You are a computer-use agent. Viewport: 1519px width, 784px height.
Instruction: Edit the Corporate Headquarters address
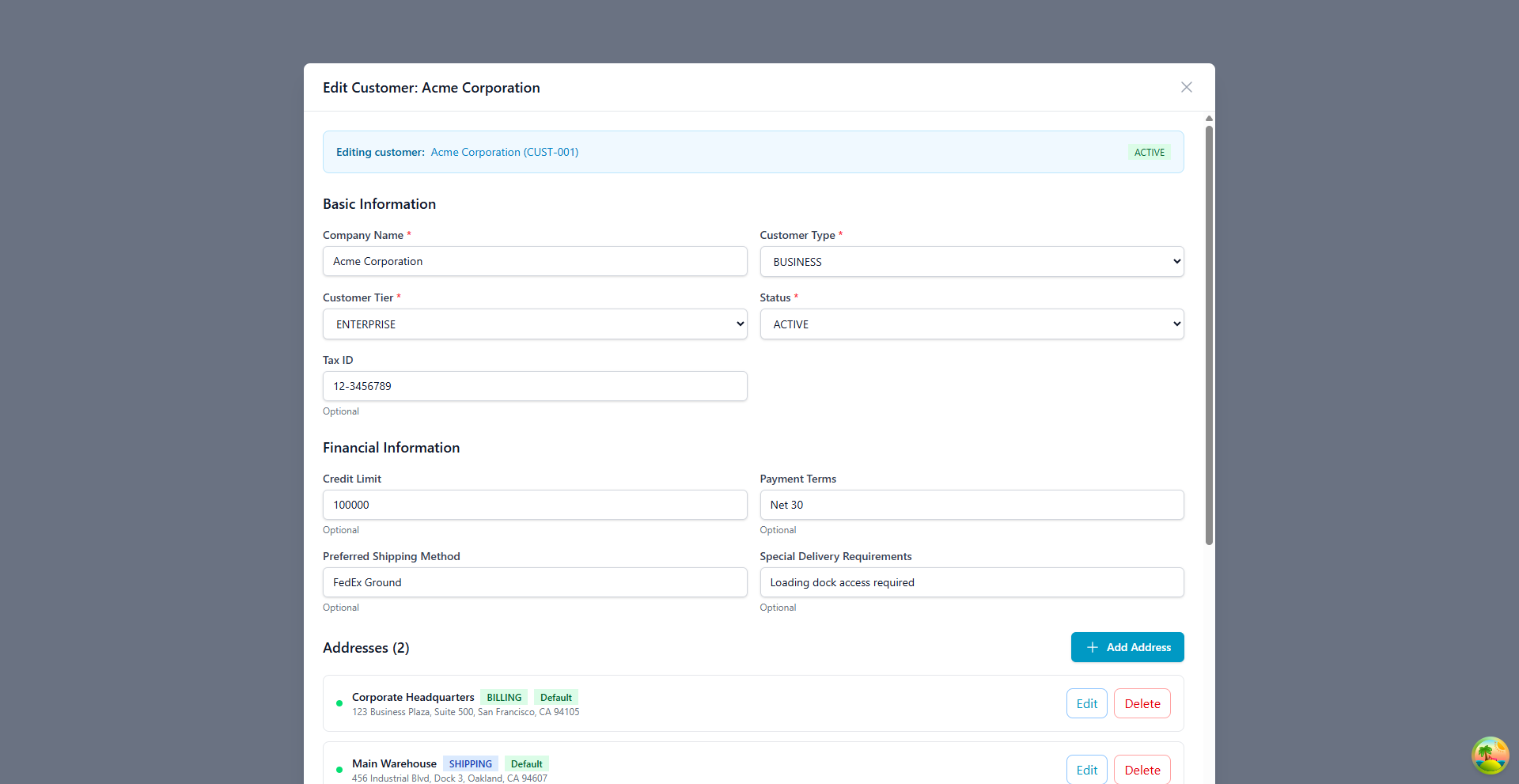pos(1086,703)
